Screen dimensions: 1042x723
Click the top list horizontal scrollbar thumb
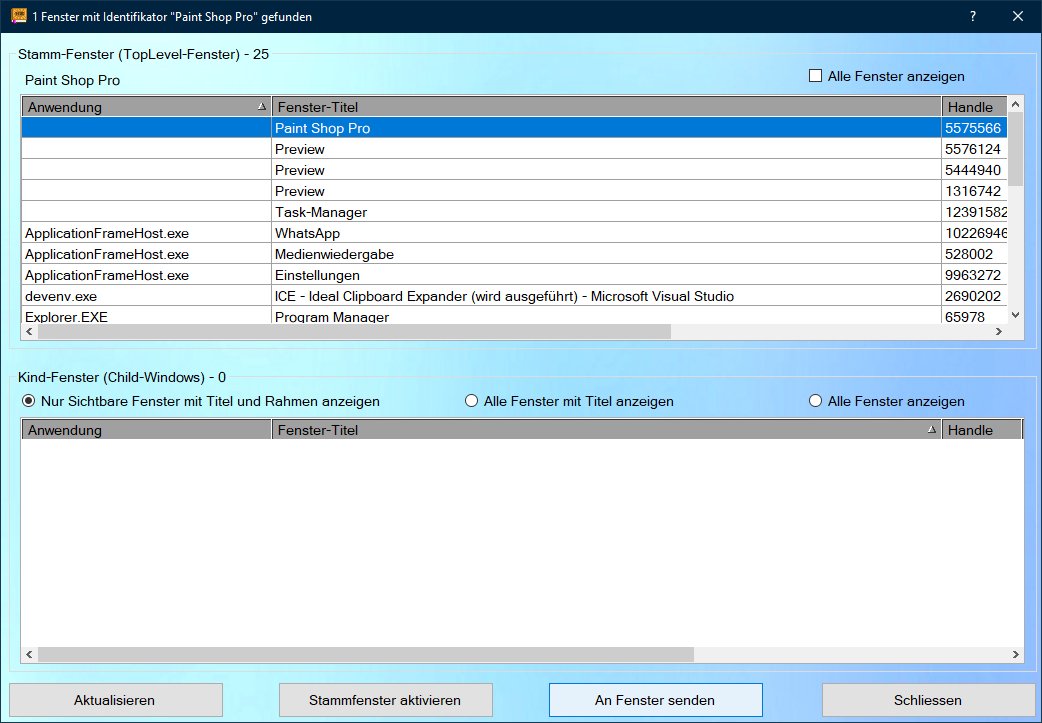[354, 331]
